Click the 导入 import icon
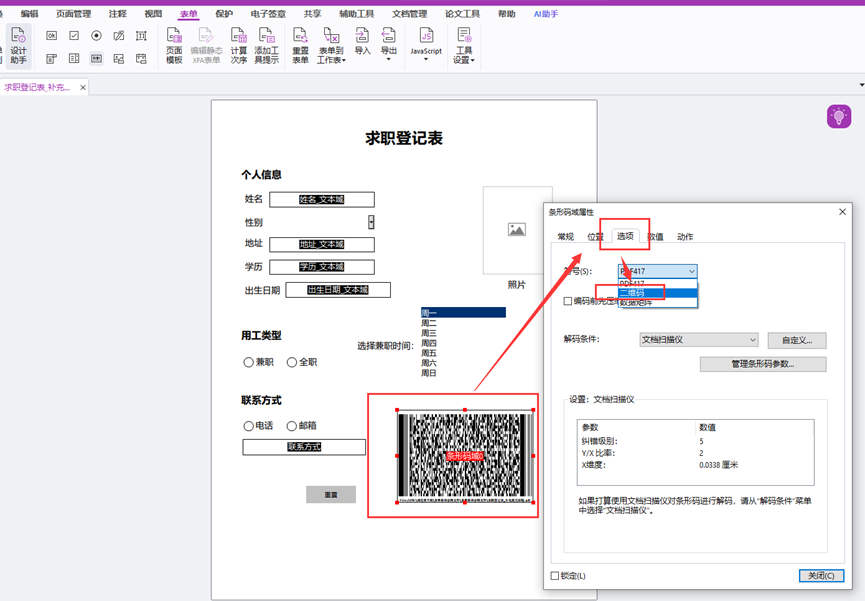This screenshot has width=865, height=601. pos(362,42)
